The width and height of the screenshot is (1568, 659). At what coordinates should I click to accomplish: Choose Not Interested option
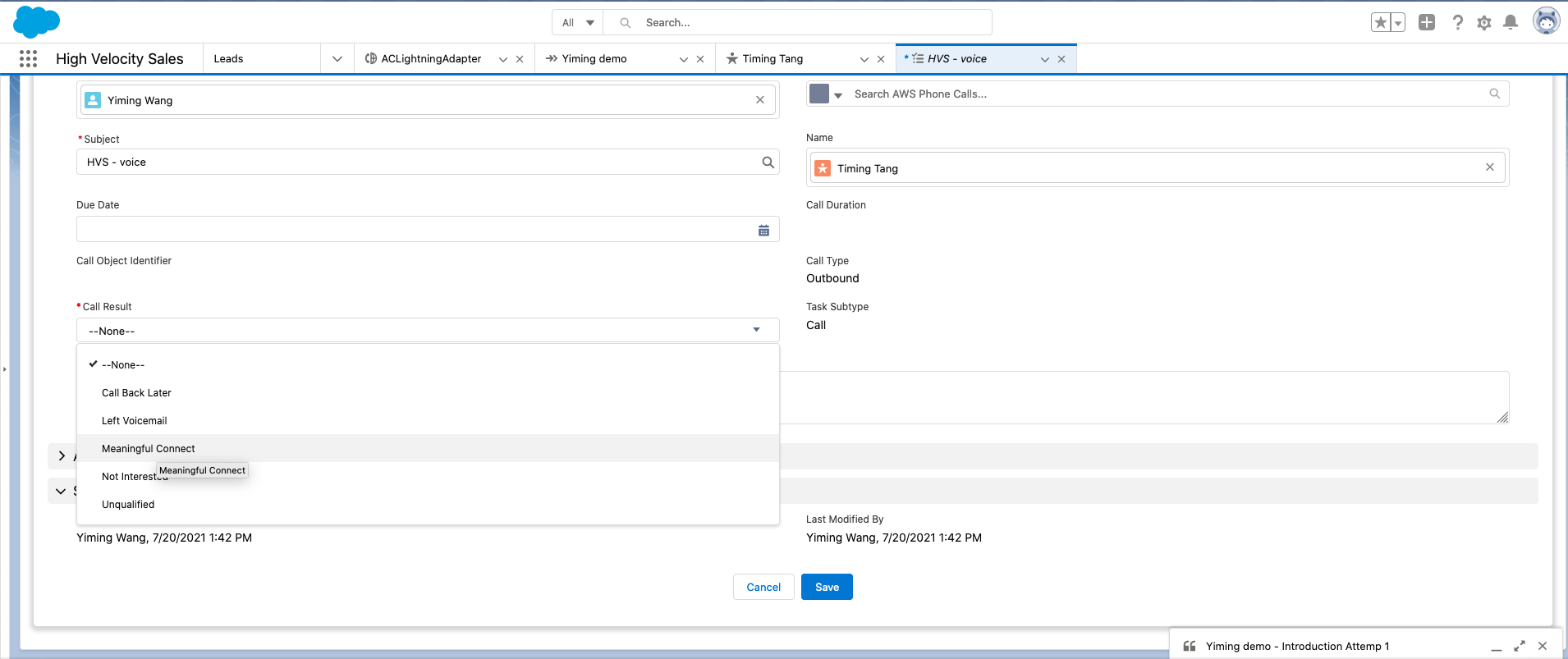pyautogui.click(x=428, y=476)
